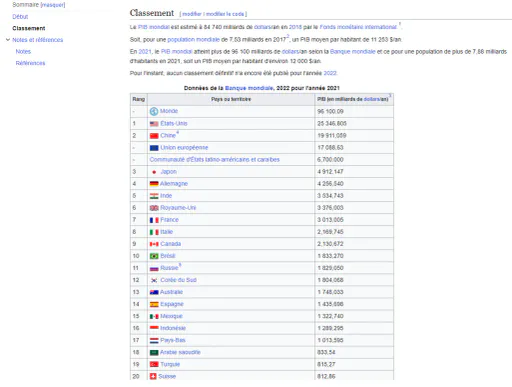Open the Union européenne article link
This screenshot has width=512, height=387.
coord(184,148)
